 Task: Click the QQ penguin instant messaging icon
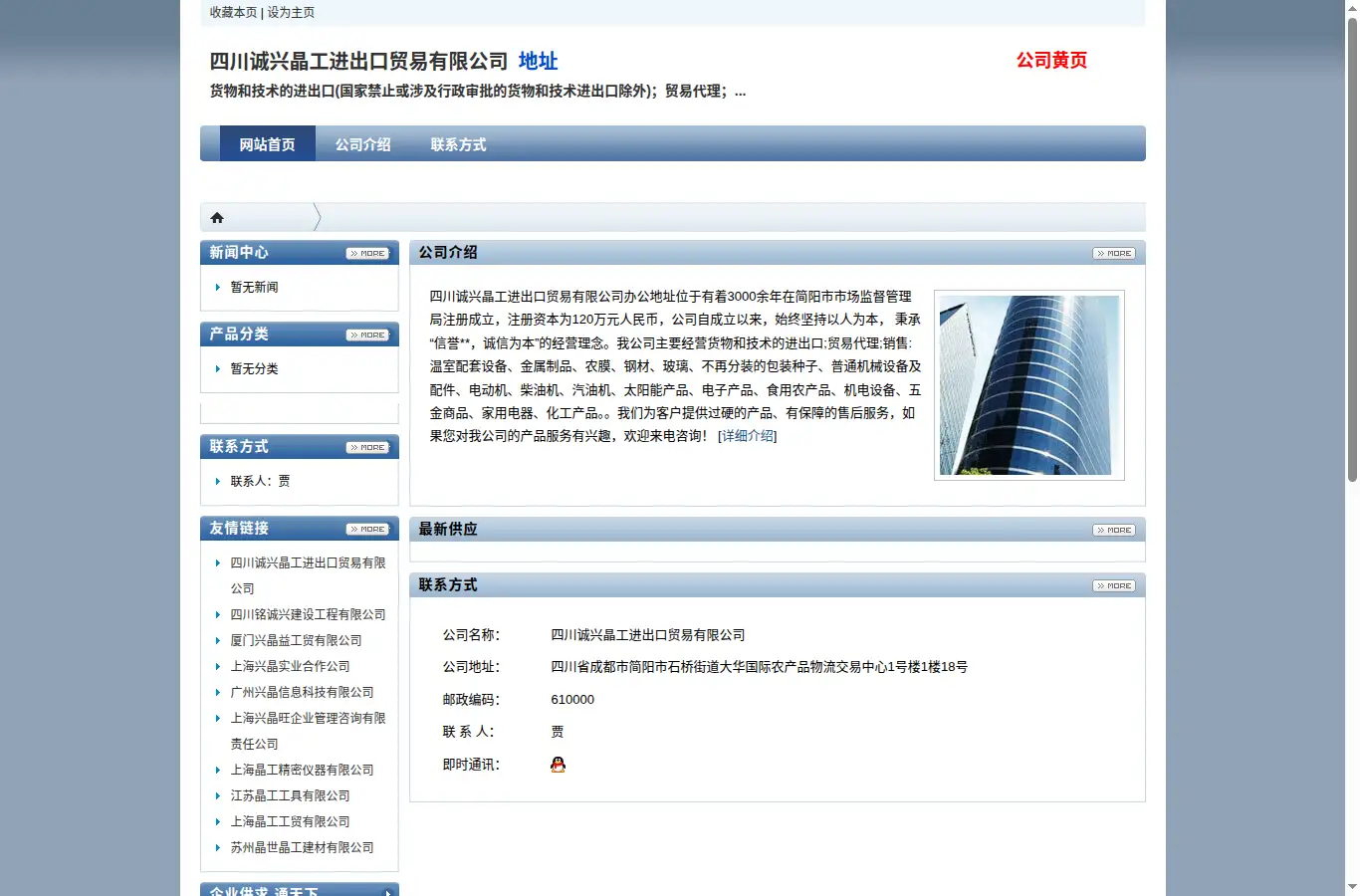click(x=558, y=765)
